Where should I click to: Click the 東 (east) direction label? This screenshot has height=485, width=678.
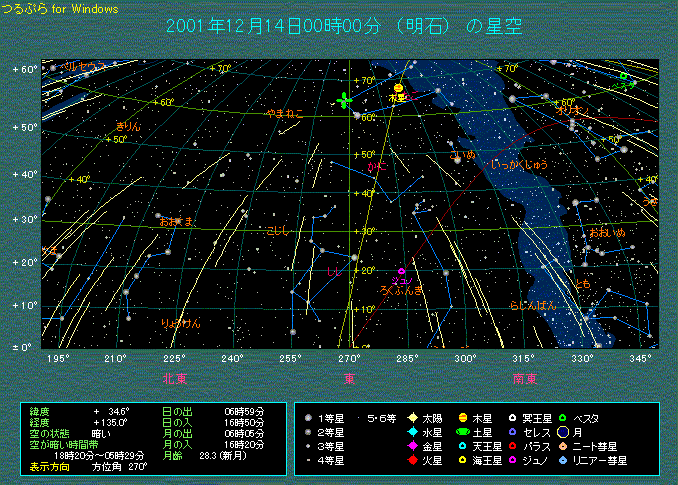click(x=350, y=378)
